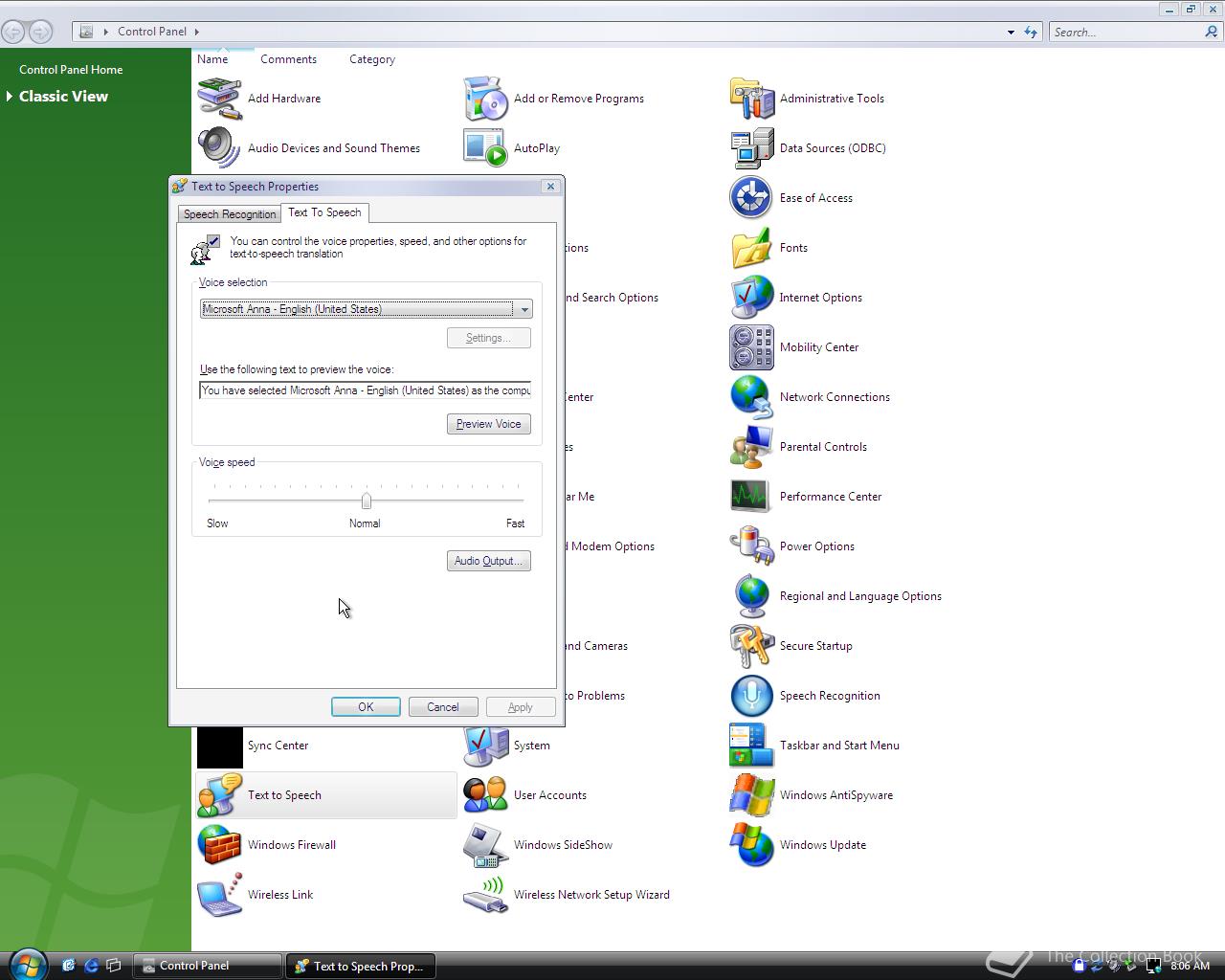The image size is (1225, 980).
Task: Open the Internet Options icon
Action: 751,298
